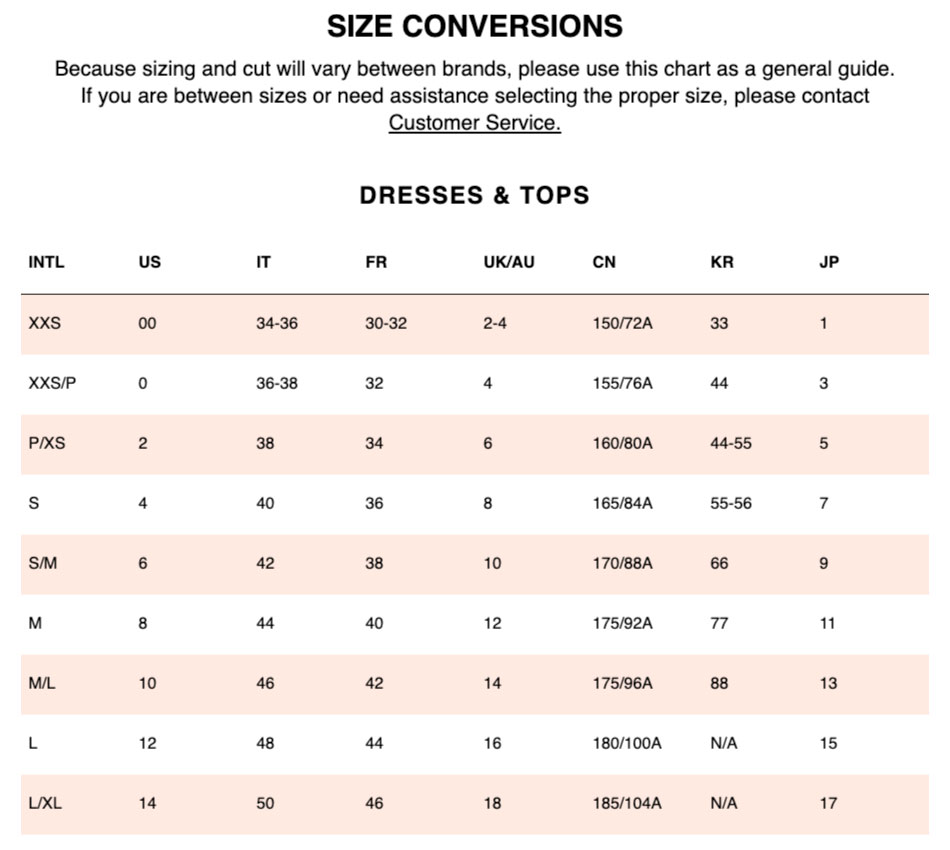Click the FR column header

(x=376, y=262)
